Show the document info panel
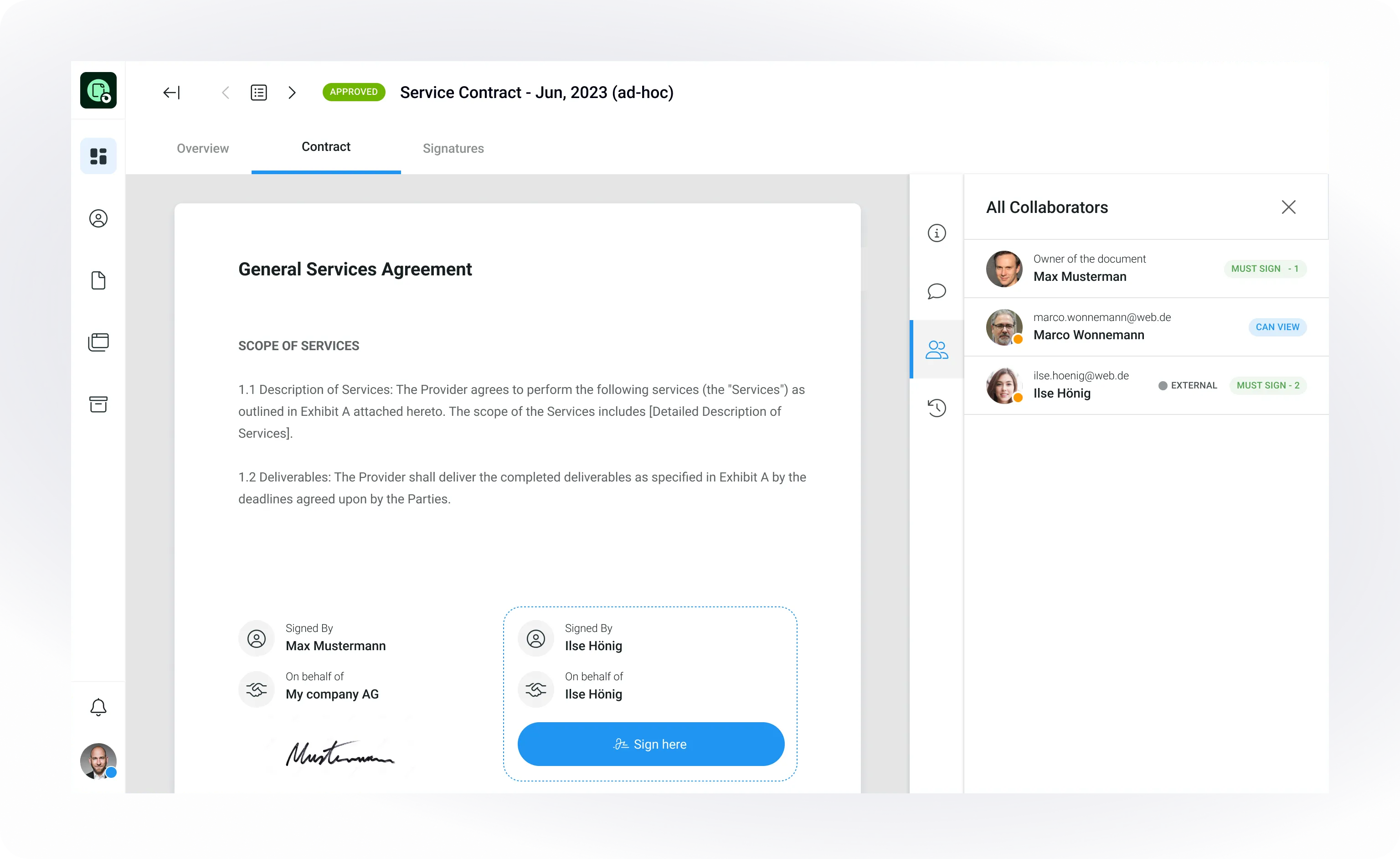Screen dimensions: 1400x859 coord(937,233)
